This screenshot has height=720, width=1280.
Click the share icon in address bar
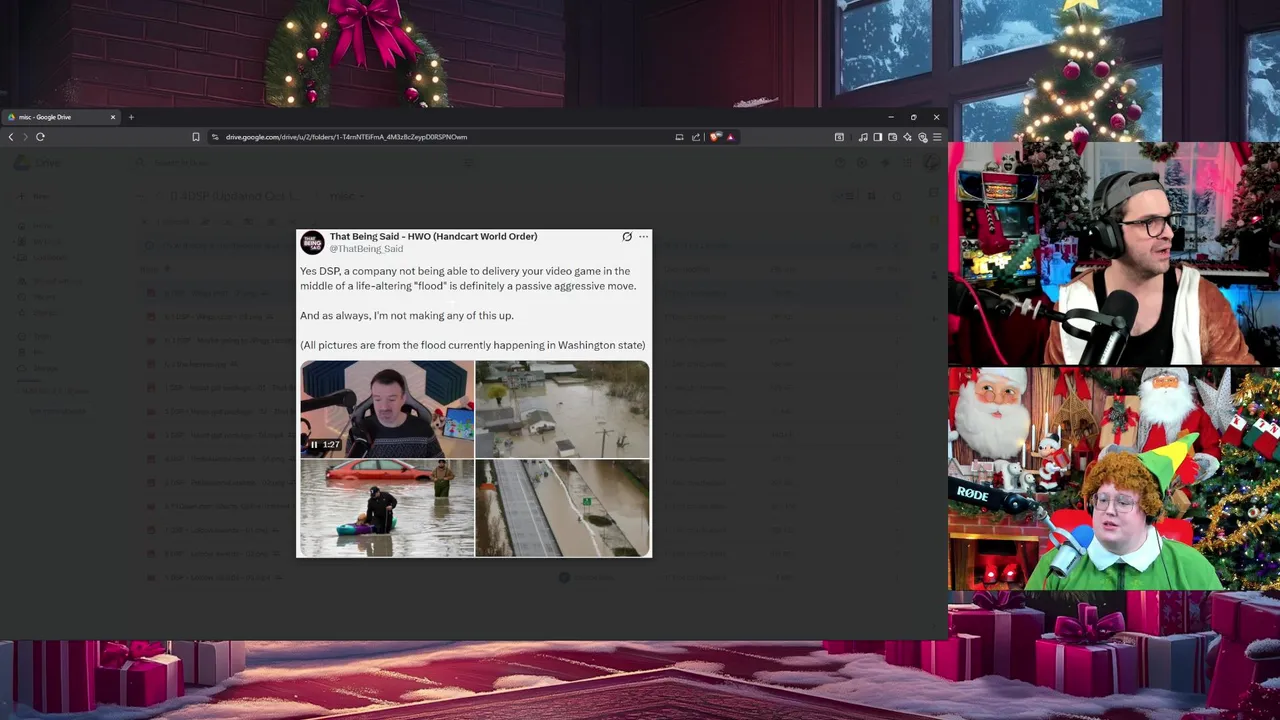(696, 137)
